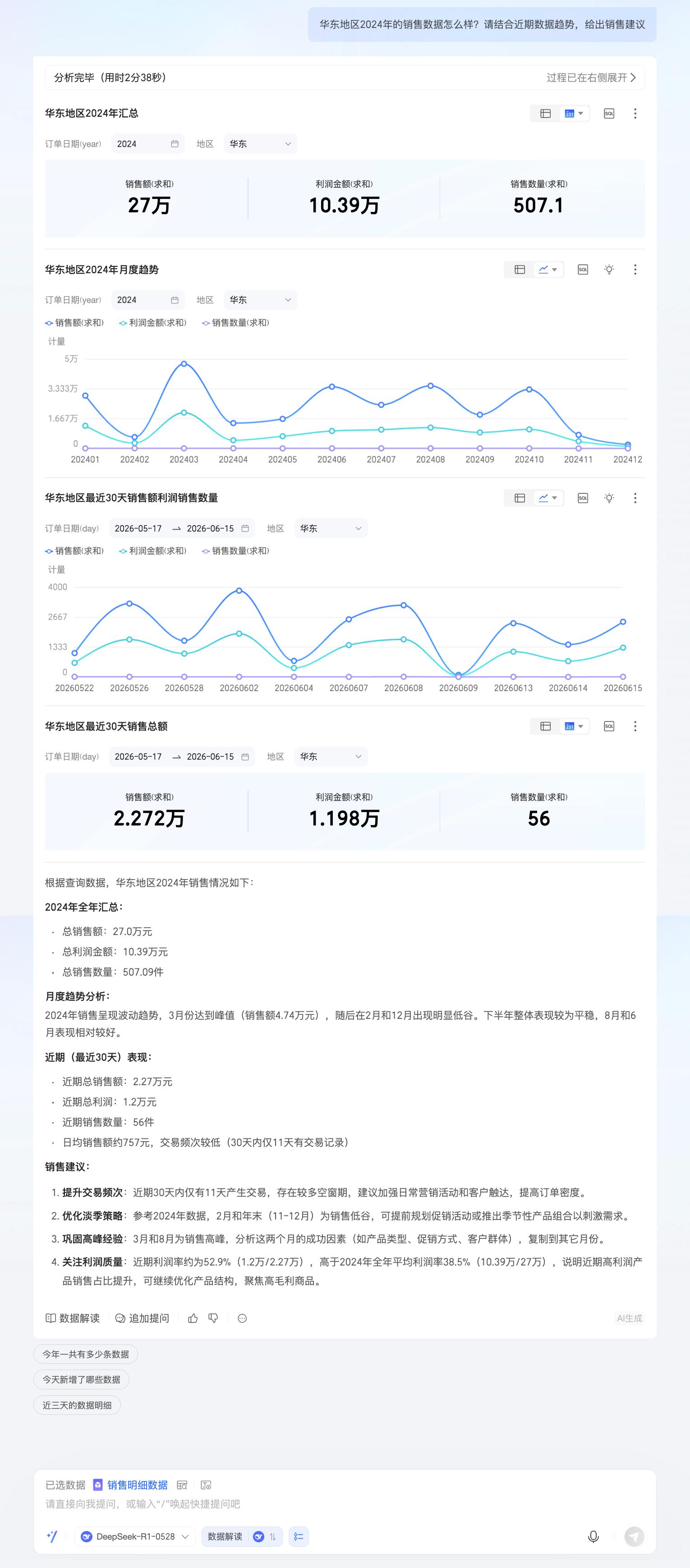Click the 利润金额(求和) 10.39万 metric value

coord(344,205)
